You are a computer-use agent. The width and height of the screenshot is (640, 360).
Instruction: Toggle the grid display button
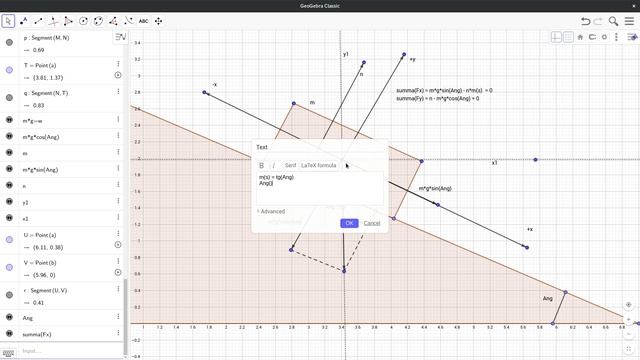[568, 37]
